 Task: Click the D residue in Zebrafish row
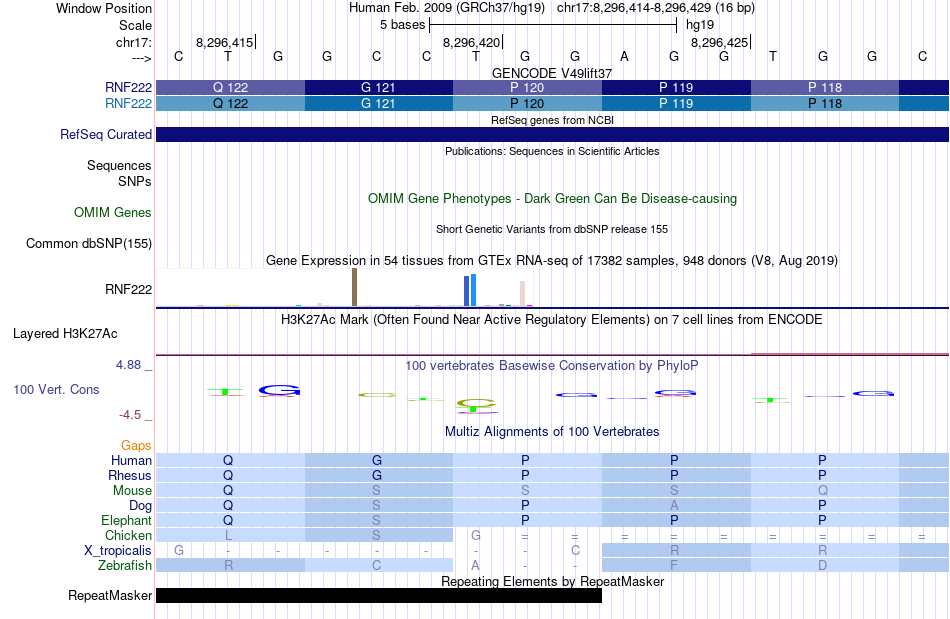tap(822, 565)
